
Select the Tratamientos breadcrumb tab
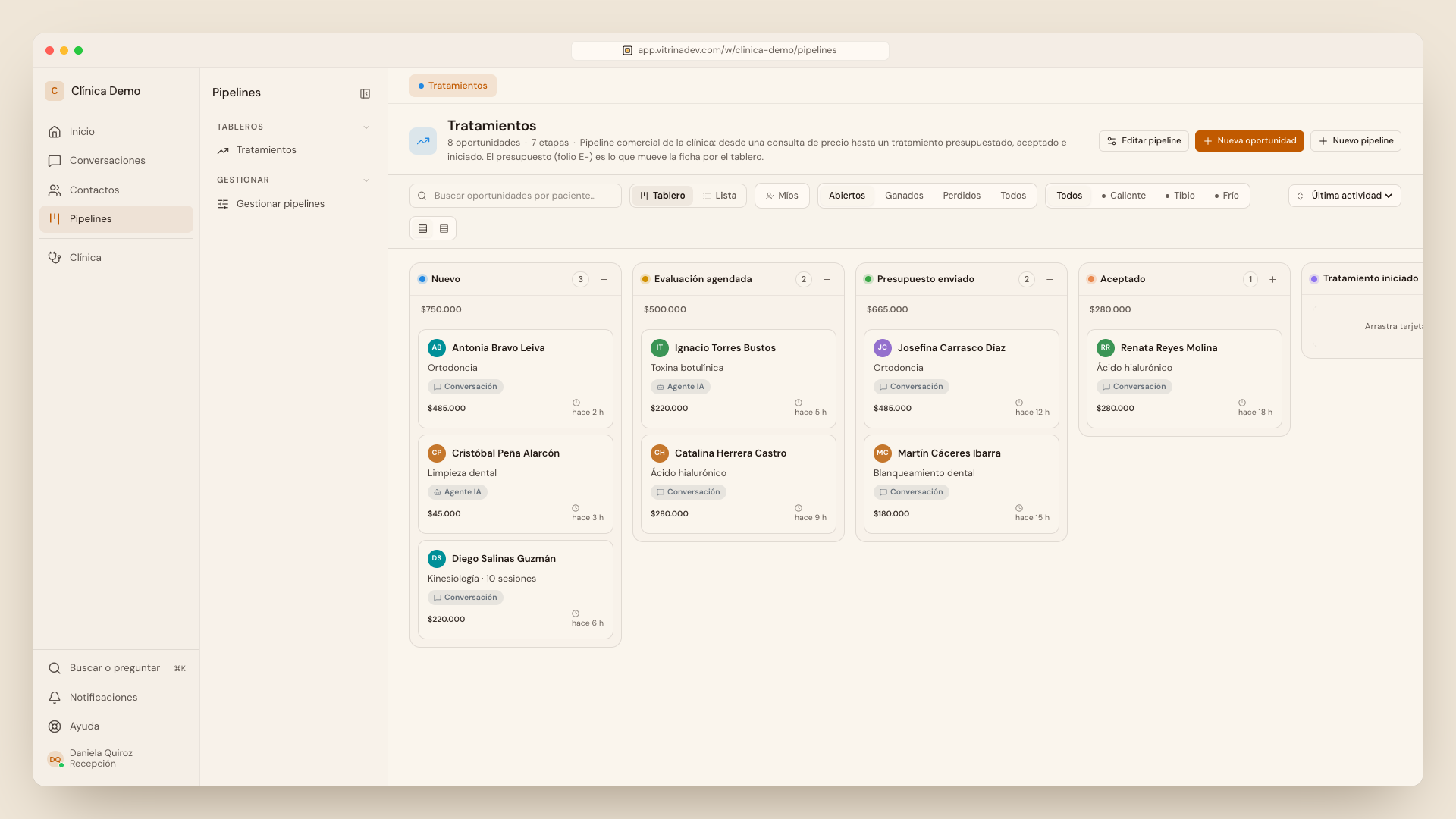point(453,86)
